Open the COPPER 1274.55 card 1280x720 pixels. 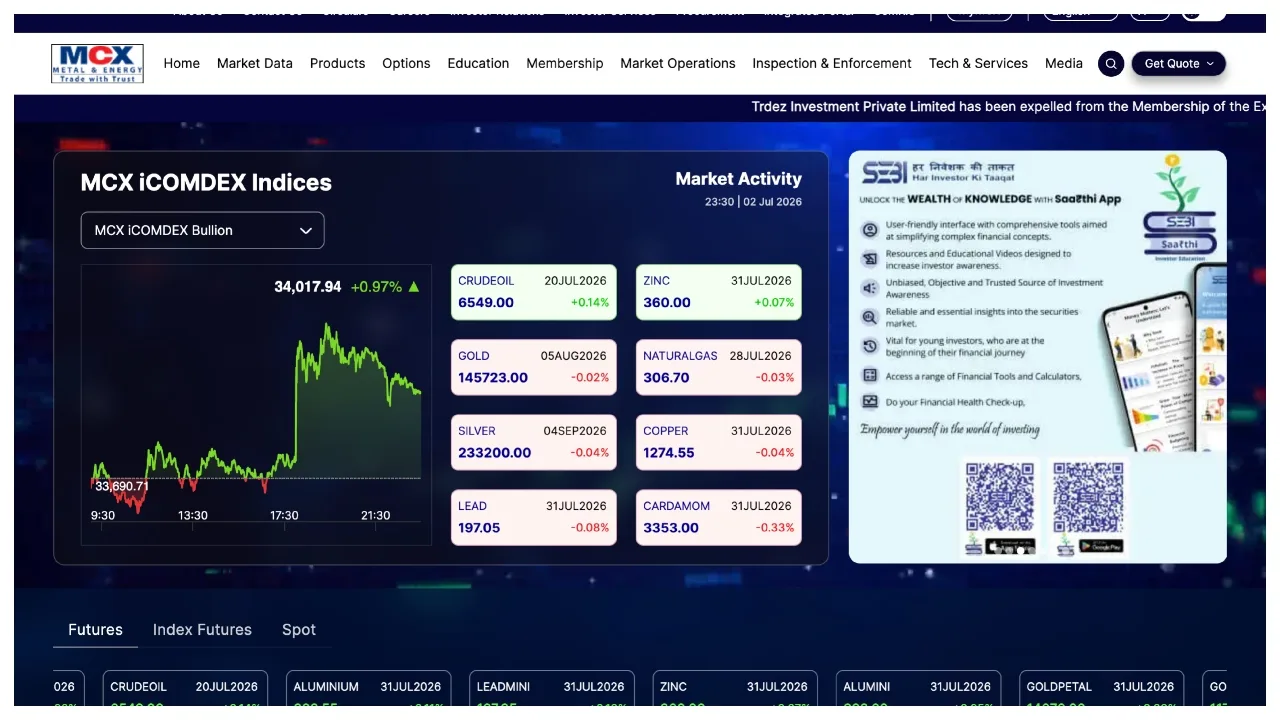[x=719, y=442]
